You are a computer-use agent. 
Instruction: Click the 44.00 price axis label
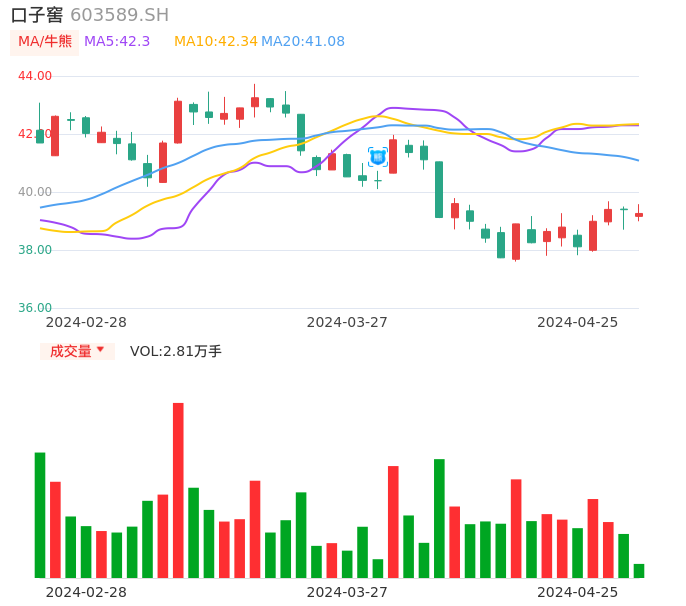pyautogui.click(x=35, y=76)
